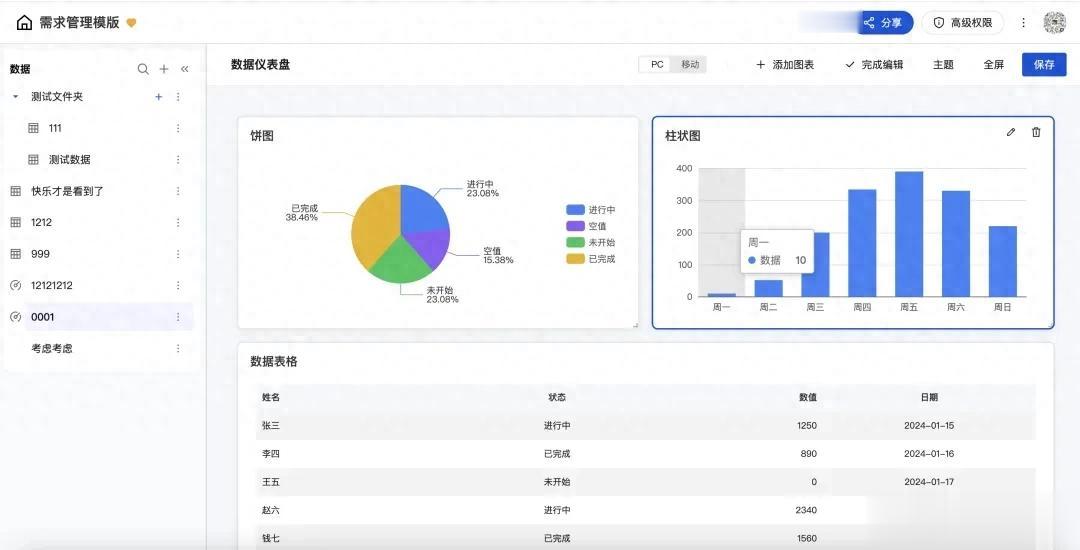Toggle 空值 legend swatch in pie chart

pyautogui.click(x=575, y=226)
